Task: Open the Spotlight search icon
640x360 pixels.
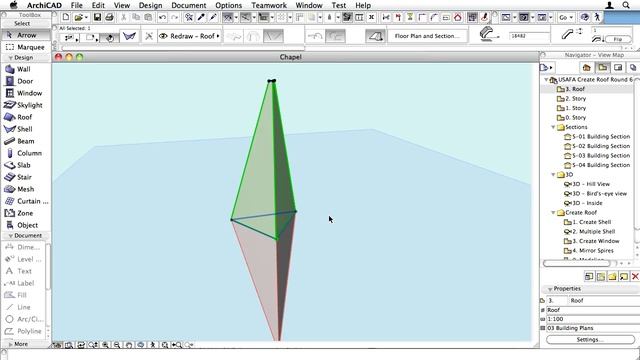Action: click(626, 5)
